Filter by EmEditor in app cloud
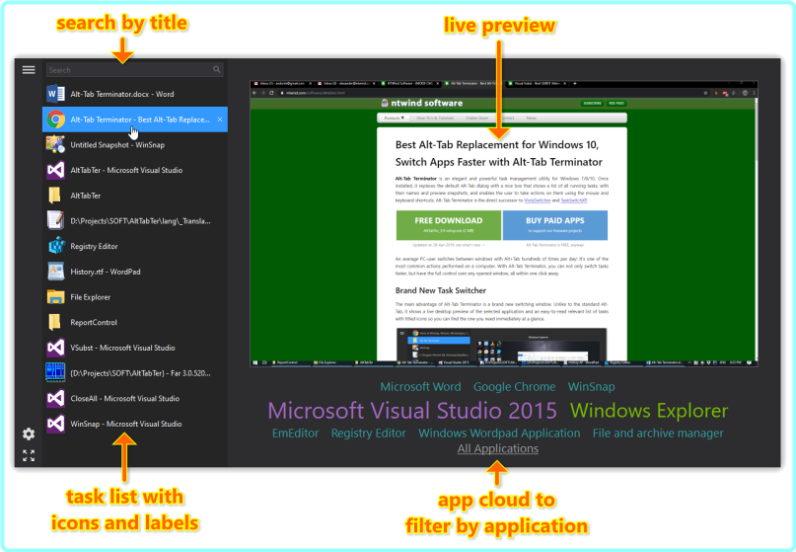 point(295,433)
